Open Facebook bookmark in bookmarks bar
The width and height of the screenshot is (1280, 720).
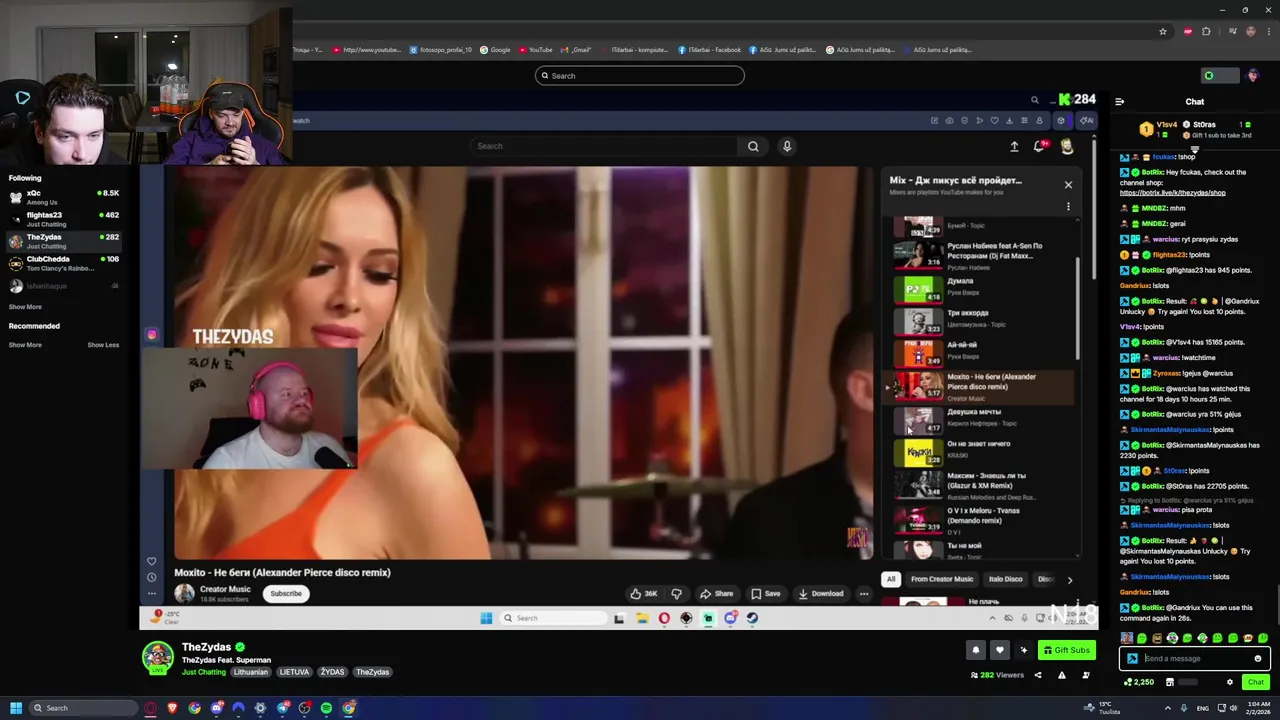[709, 50]
